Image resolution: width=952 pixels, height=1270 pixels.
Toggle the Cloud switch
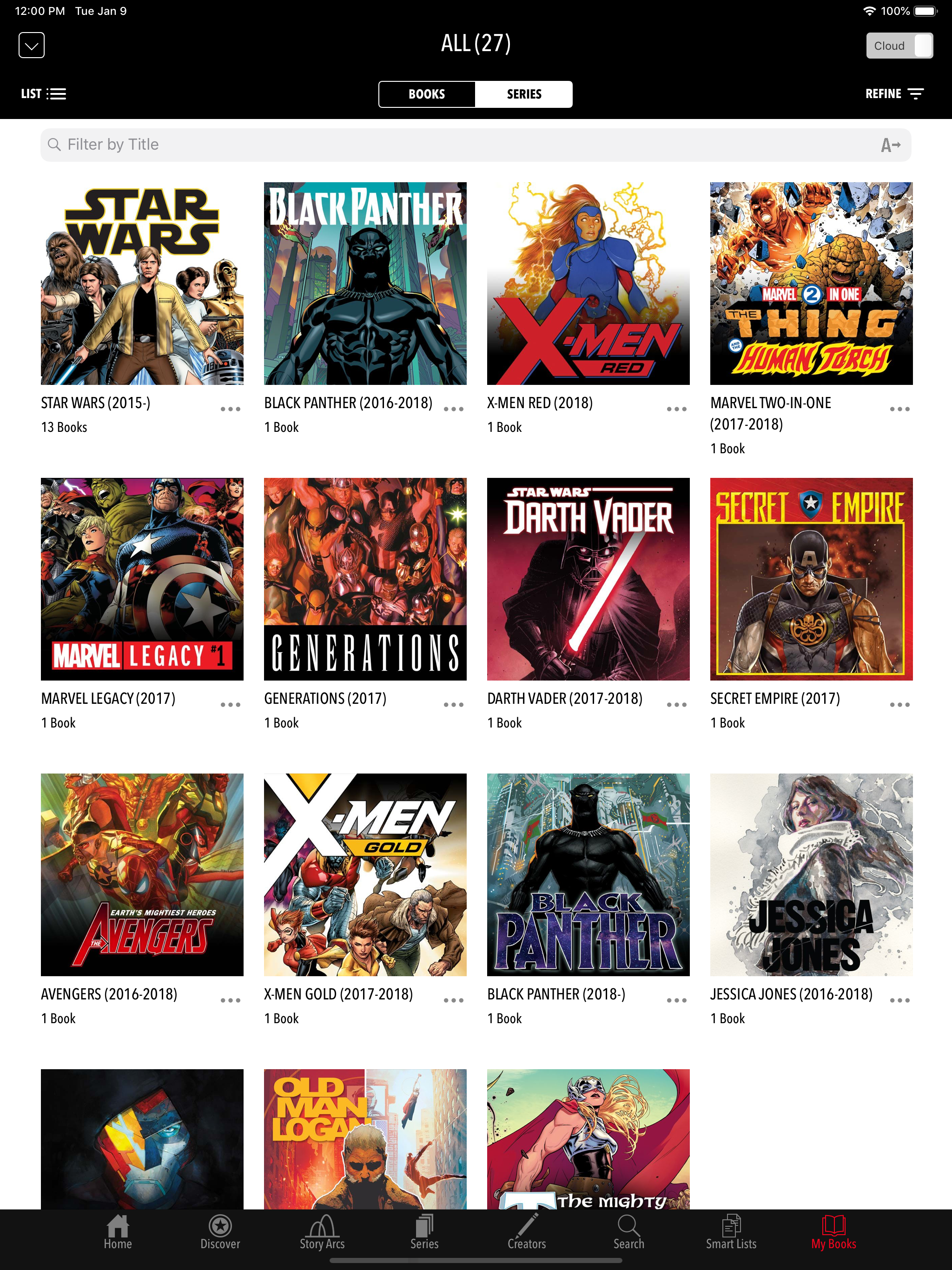[899, 46]
